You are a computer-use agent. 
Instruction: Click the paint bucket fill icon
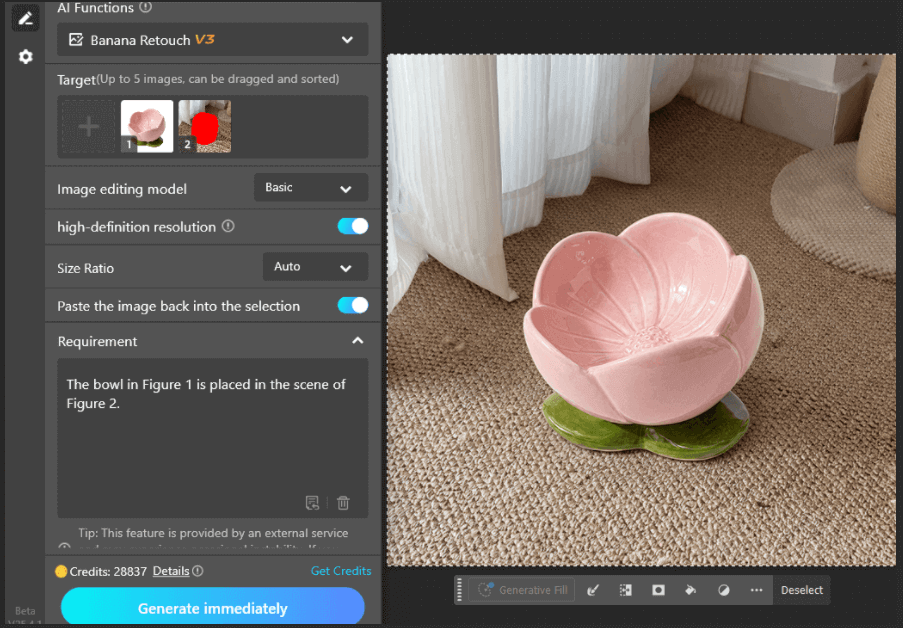pos(690,590)
